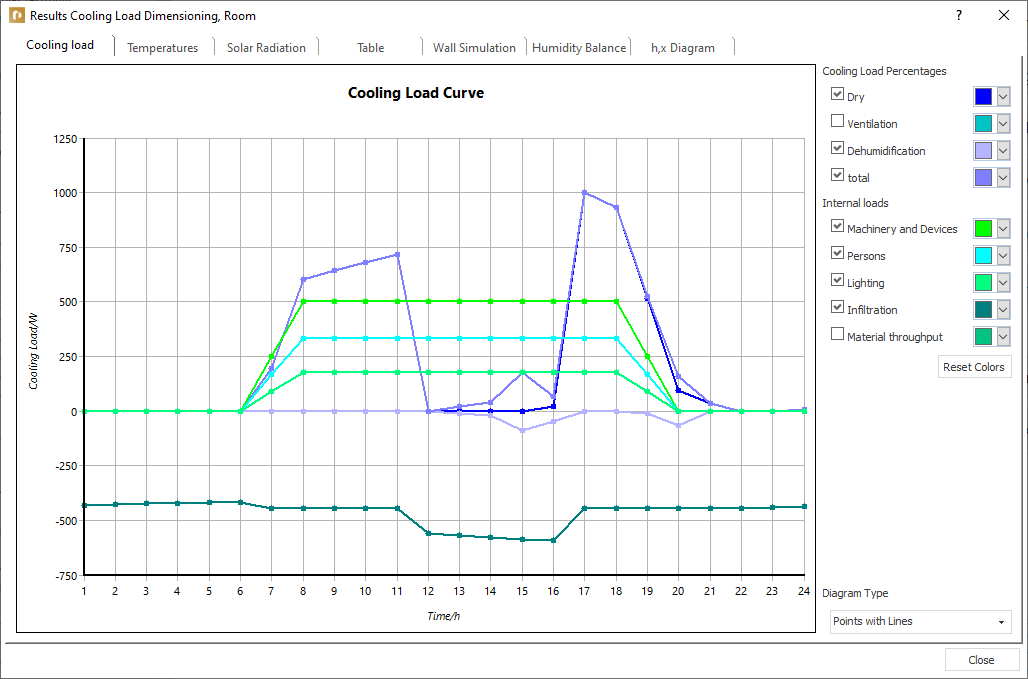1028x679 pixels.
Task: Toggle the Dry checkbox
Action: point(837,94)
